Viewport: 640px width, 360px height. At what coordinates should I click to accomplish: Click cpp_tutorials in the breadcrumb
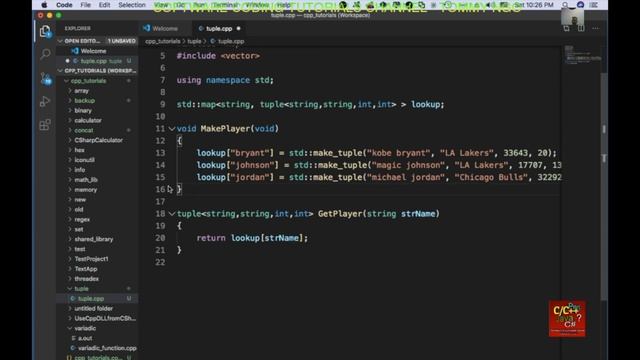pyautogui.click(x=162, y=41)
